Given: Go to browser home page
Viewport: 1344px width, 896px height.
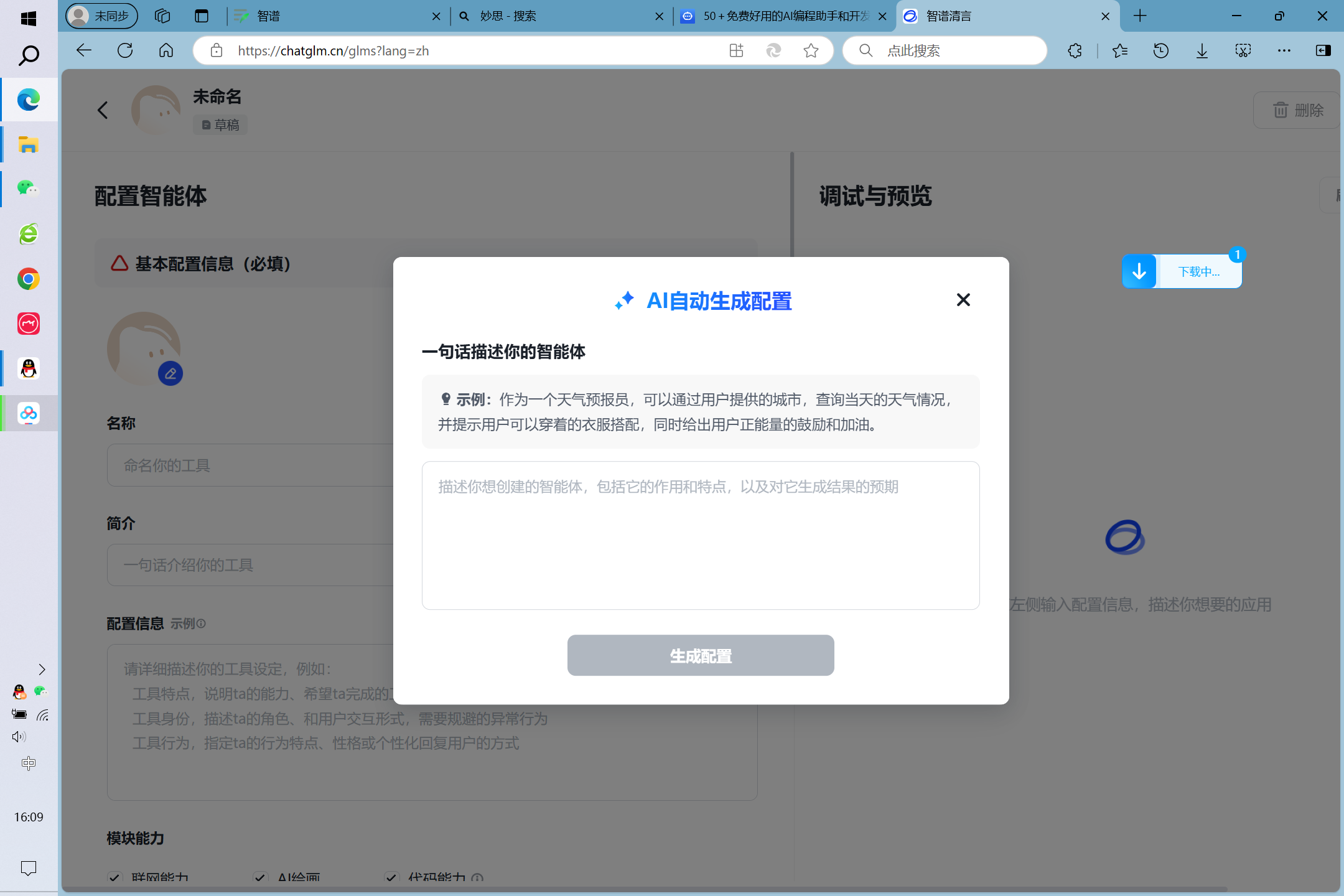Looking at the screenshot, I should [x=166, y=50].
